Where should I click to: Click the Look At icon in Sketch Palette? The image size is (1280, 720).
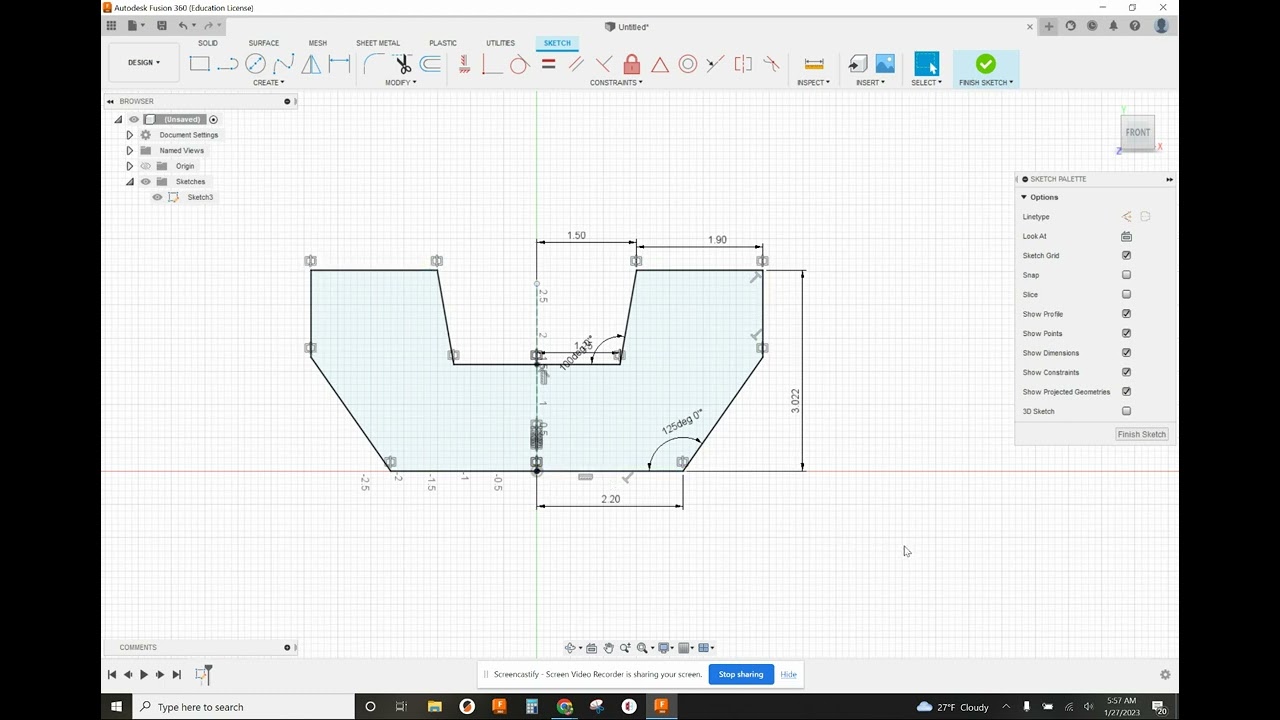[x=1126, y=236]
